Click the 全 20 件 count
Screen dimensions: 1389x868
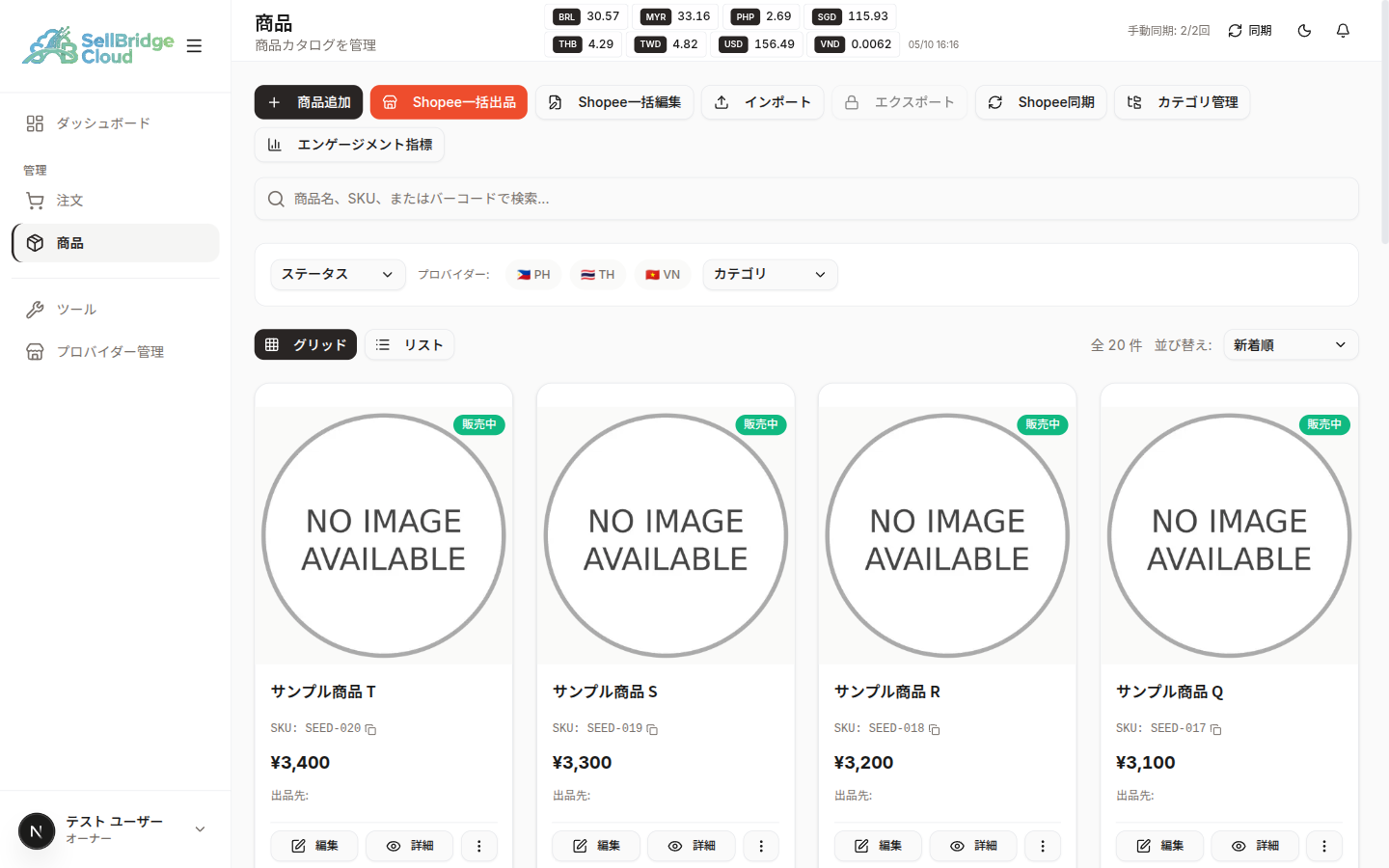(x=1116, y=345)
